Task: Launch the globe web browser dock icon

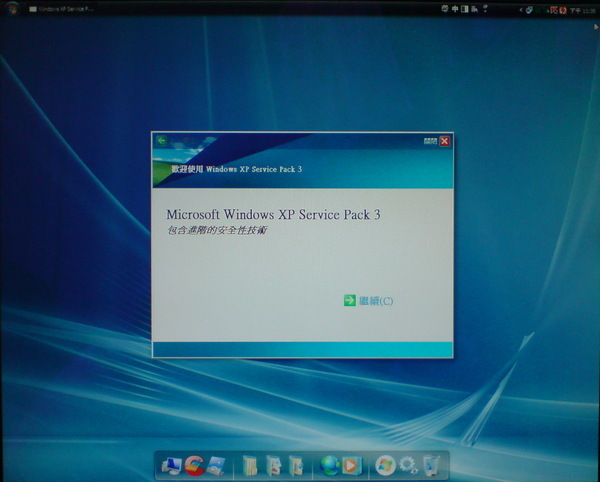Action: pyautogui.click(x=329, y=466)
